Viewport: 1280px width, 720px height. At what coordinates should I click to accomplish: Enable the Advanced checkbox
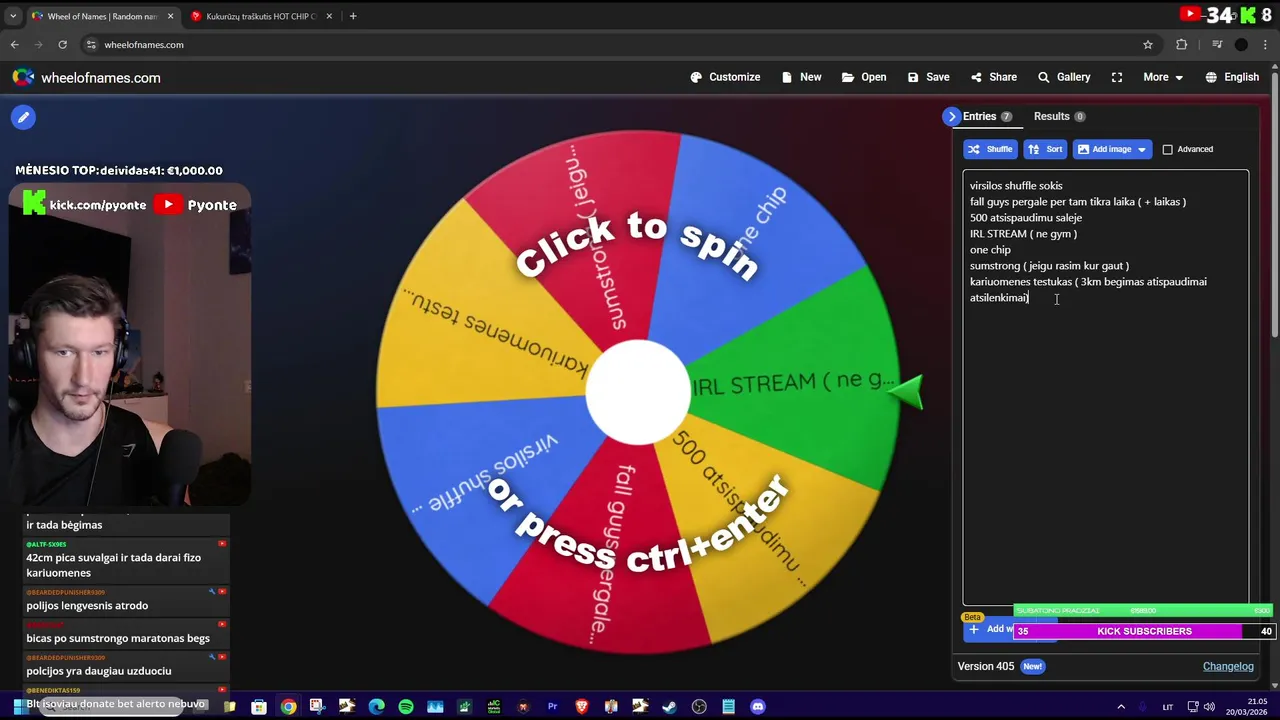[1167, 149]
